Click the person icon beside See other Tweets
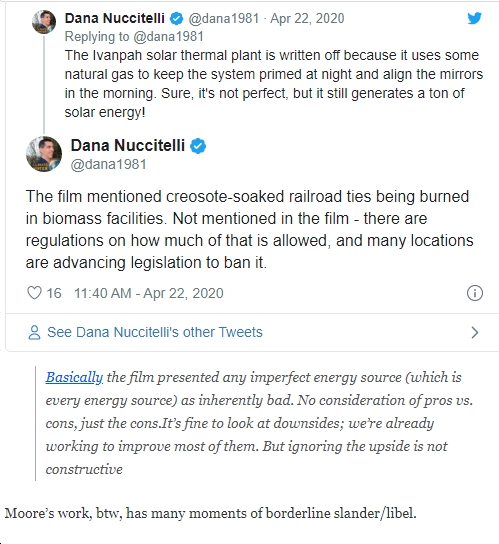 (34, 332)
